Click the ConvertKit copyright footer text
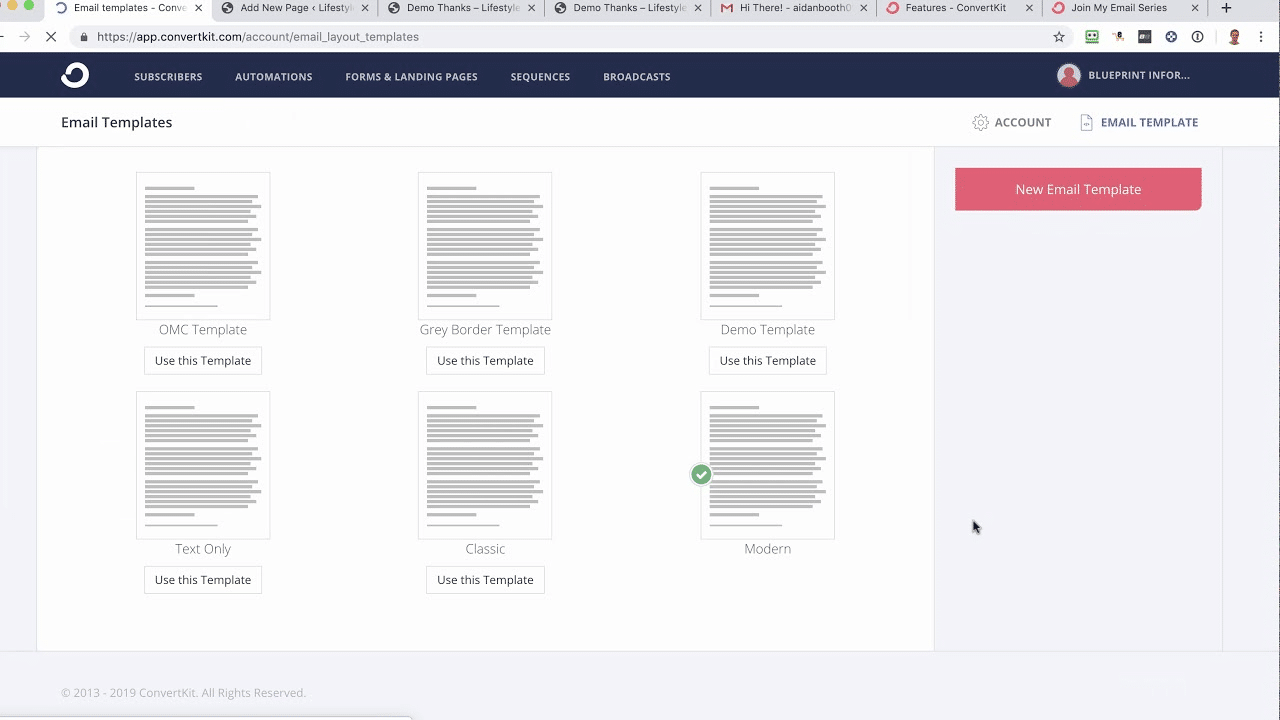1280x720 pixels. (x=183, y=693)
